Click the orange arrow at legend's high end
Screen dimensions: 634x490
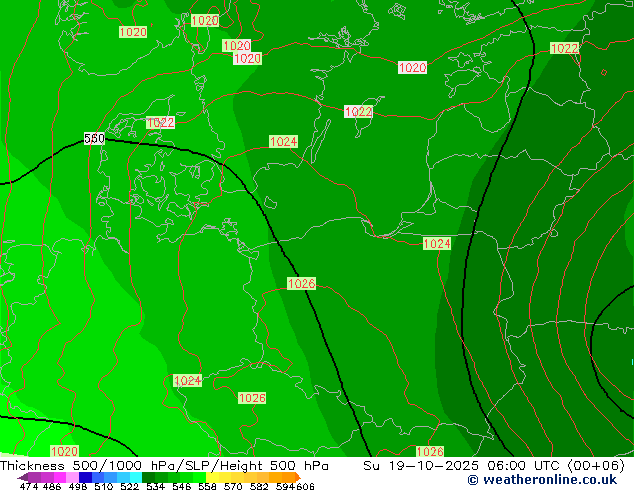[x=298, y=477]
